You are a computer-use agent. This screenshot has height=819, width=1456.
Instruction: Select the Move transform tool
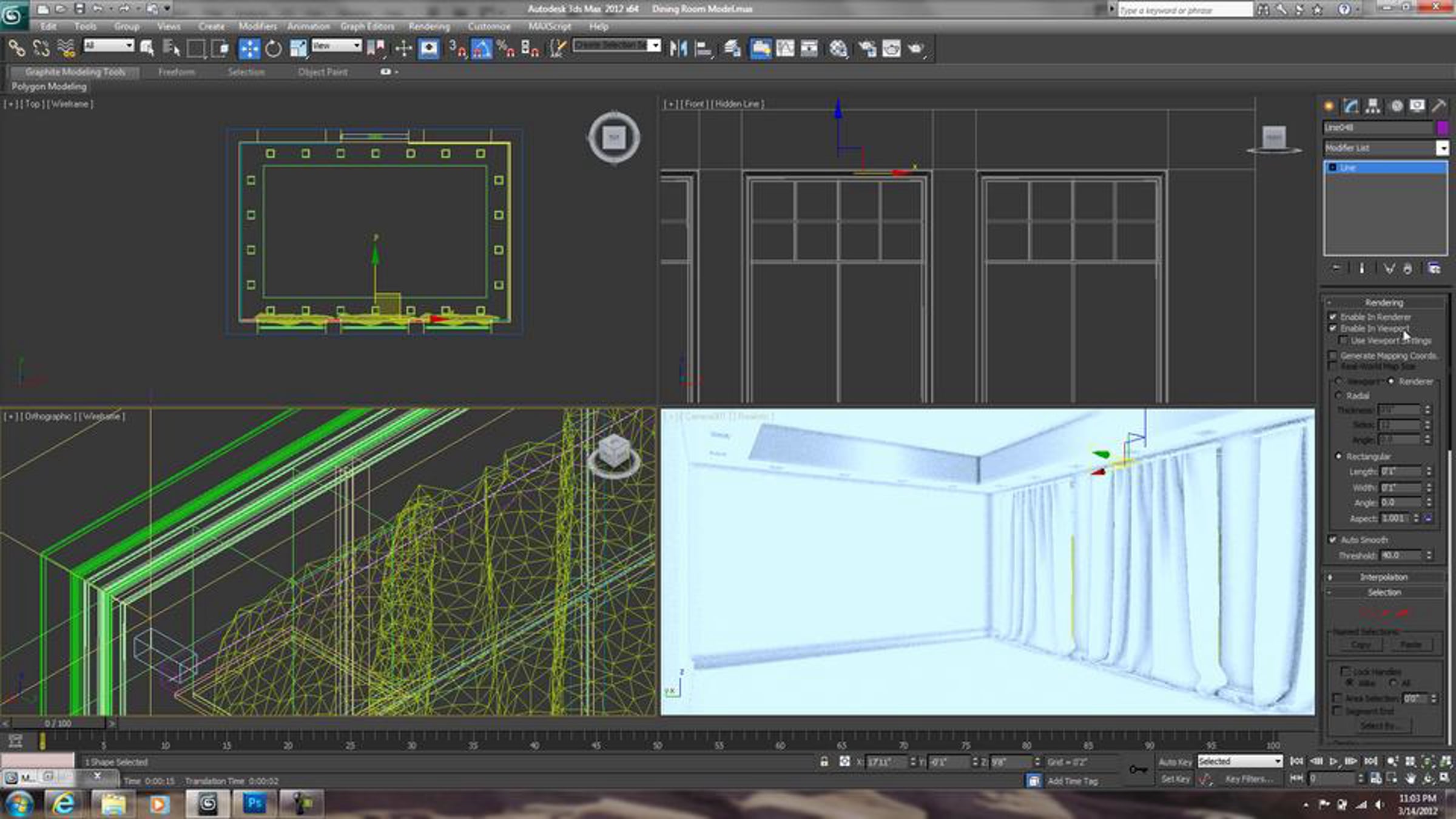click(x=249, y=49)
